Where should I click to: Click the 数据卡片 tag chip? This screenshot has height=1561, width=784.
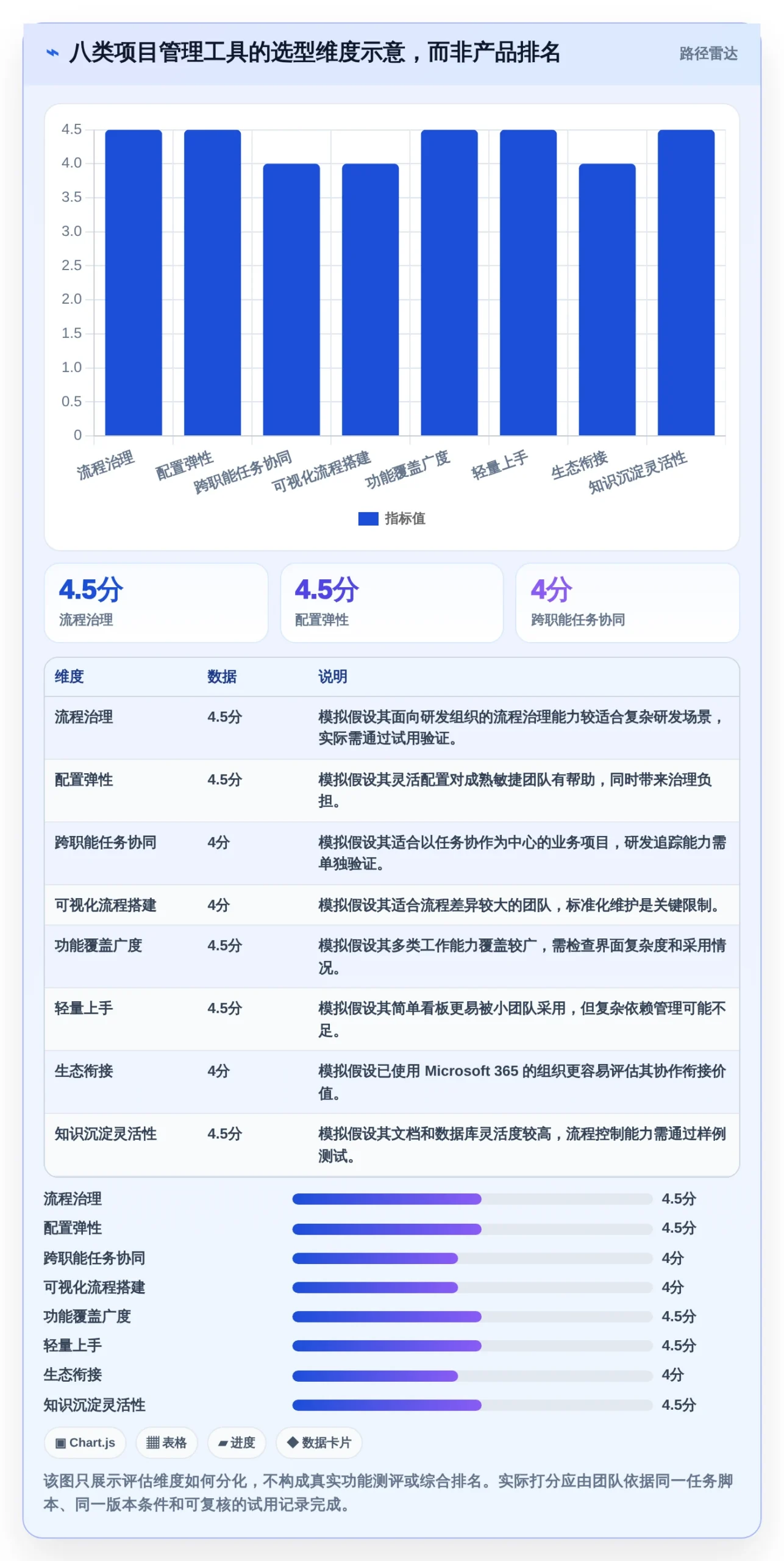319,1443
